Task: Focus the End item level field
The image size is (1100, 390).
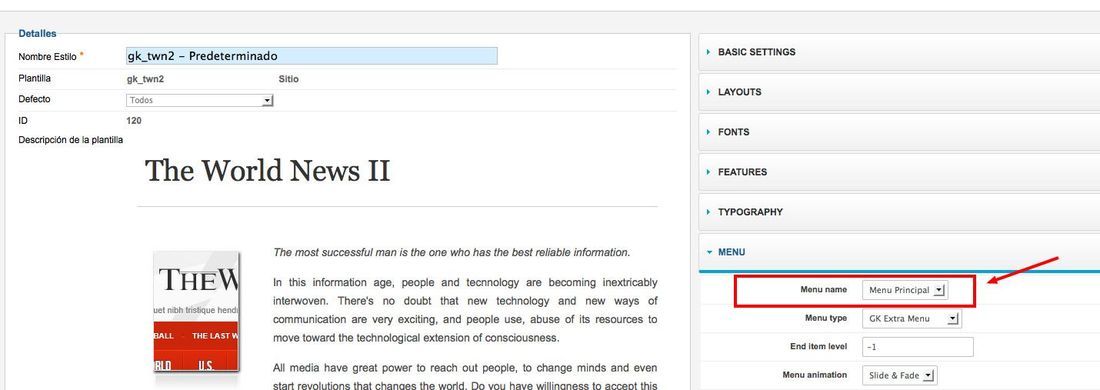Action: pos(918,347)
